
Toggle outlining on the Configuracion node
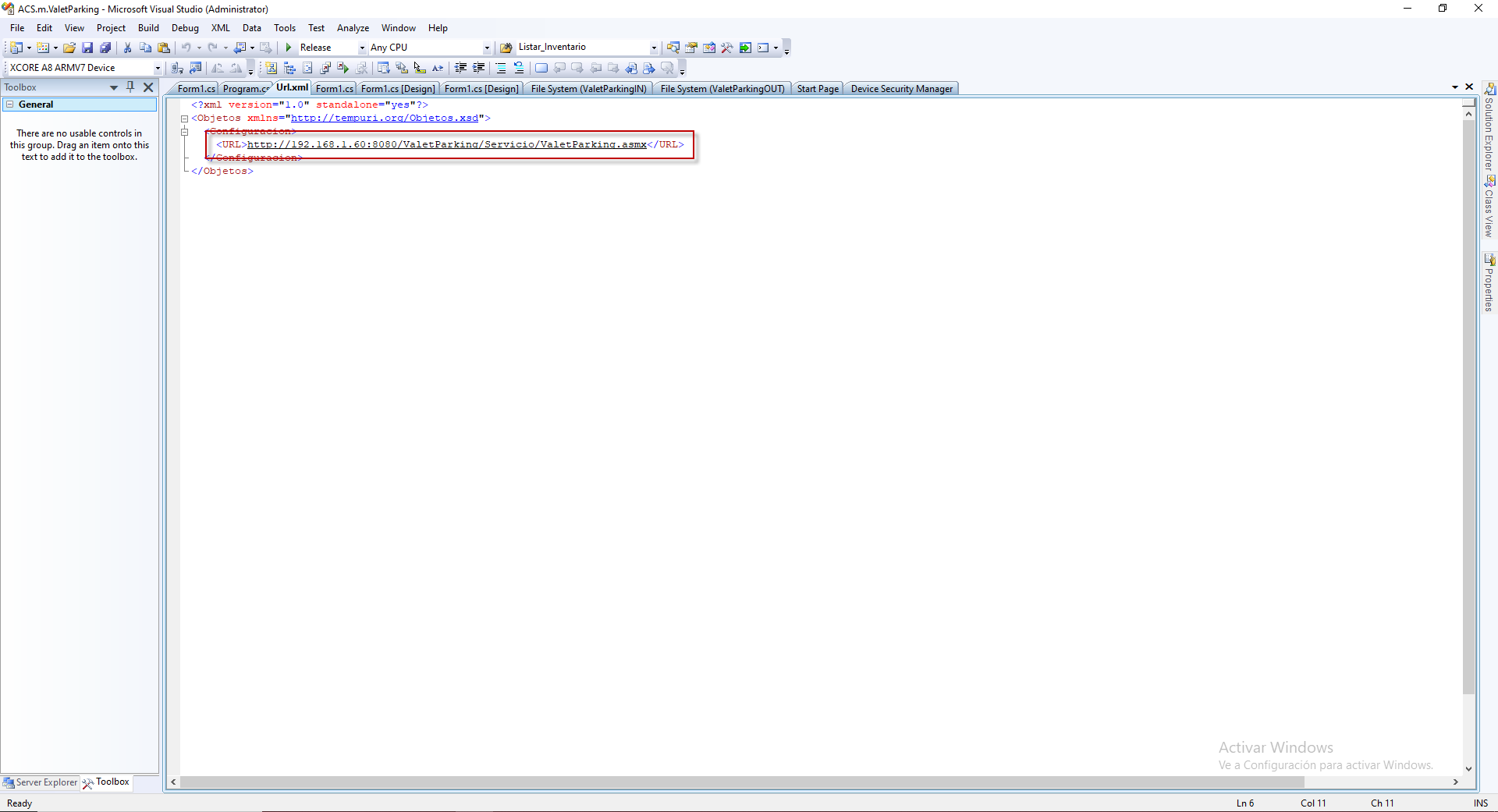pyautogui.click(x=185, y=132)
